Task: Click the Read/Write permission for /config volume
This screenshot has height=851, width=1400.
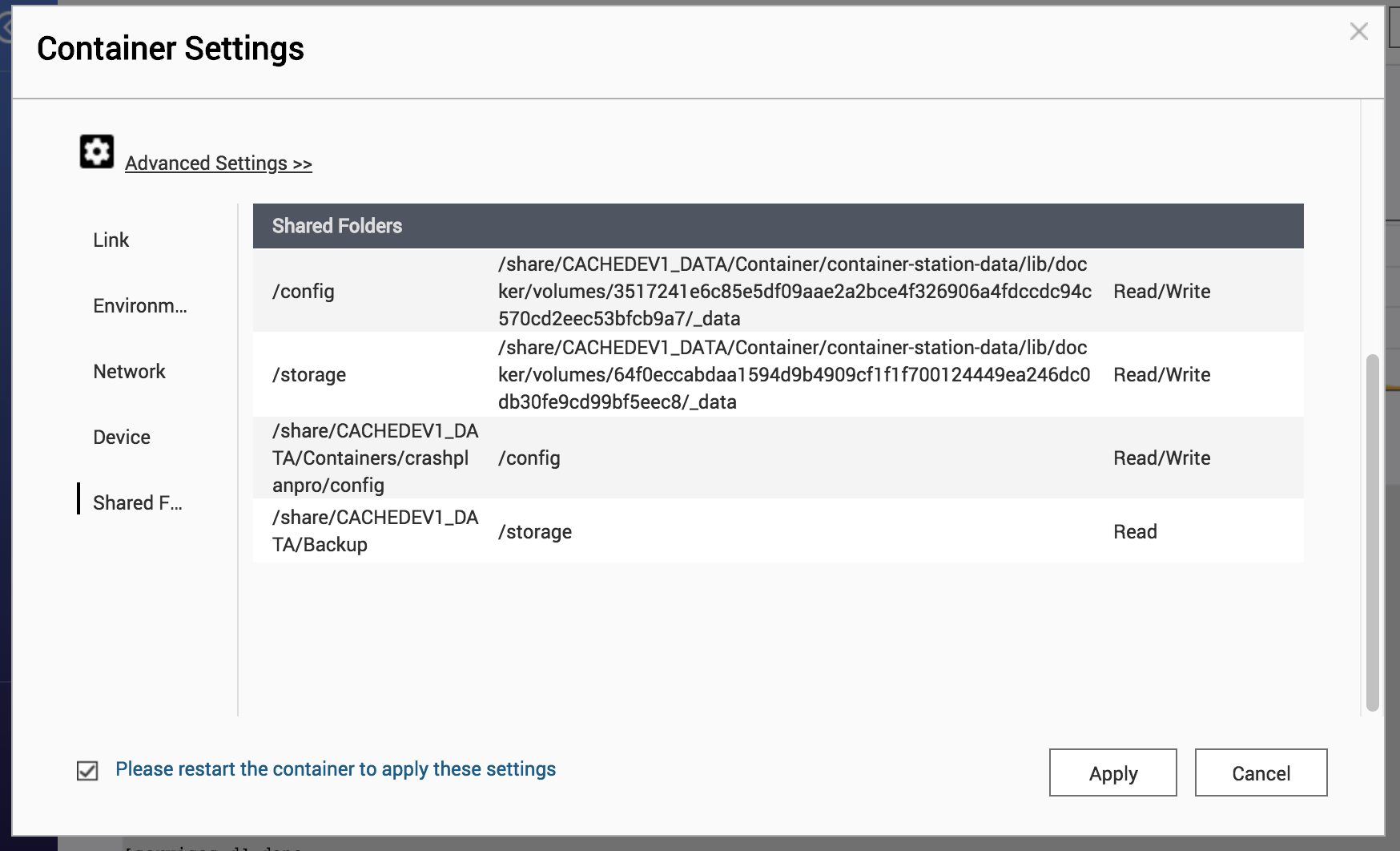Action: click(x=1161, y=291)
